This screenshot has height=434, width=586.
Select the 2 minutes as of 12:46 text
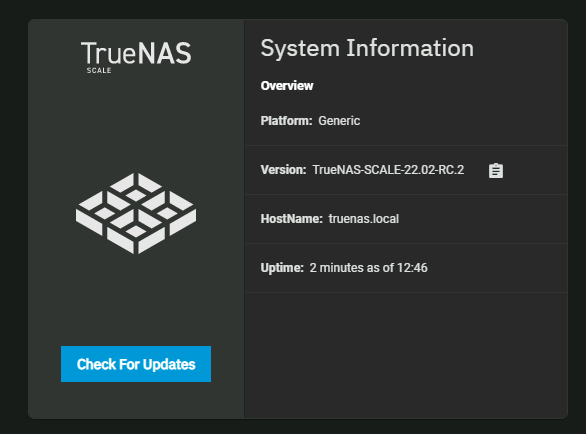tap(368, 268)
